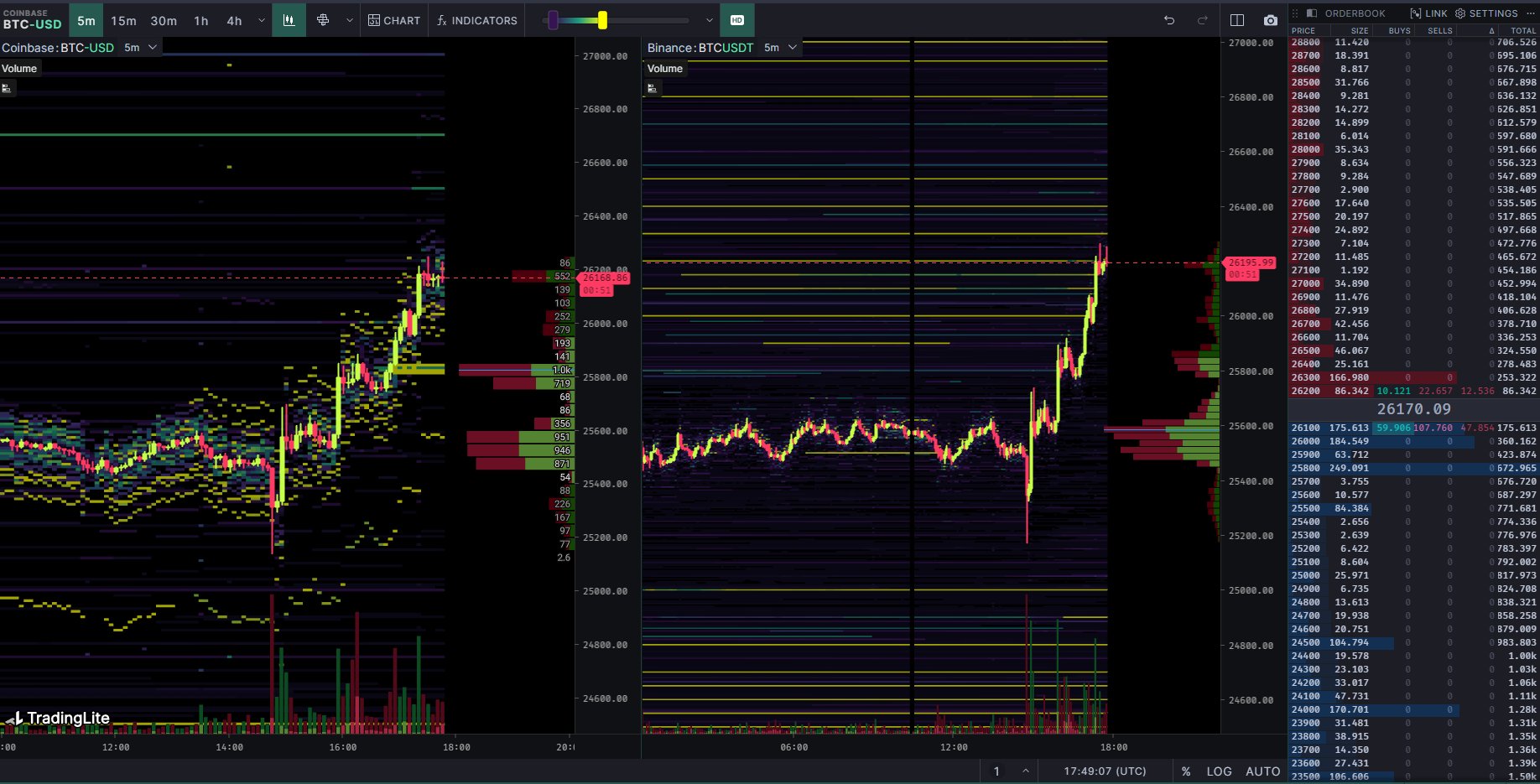This screenshot has height=784, width=1540.
Task: Click the LINK button in the orderbook
Action: click(1428, 13)
